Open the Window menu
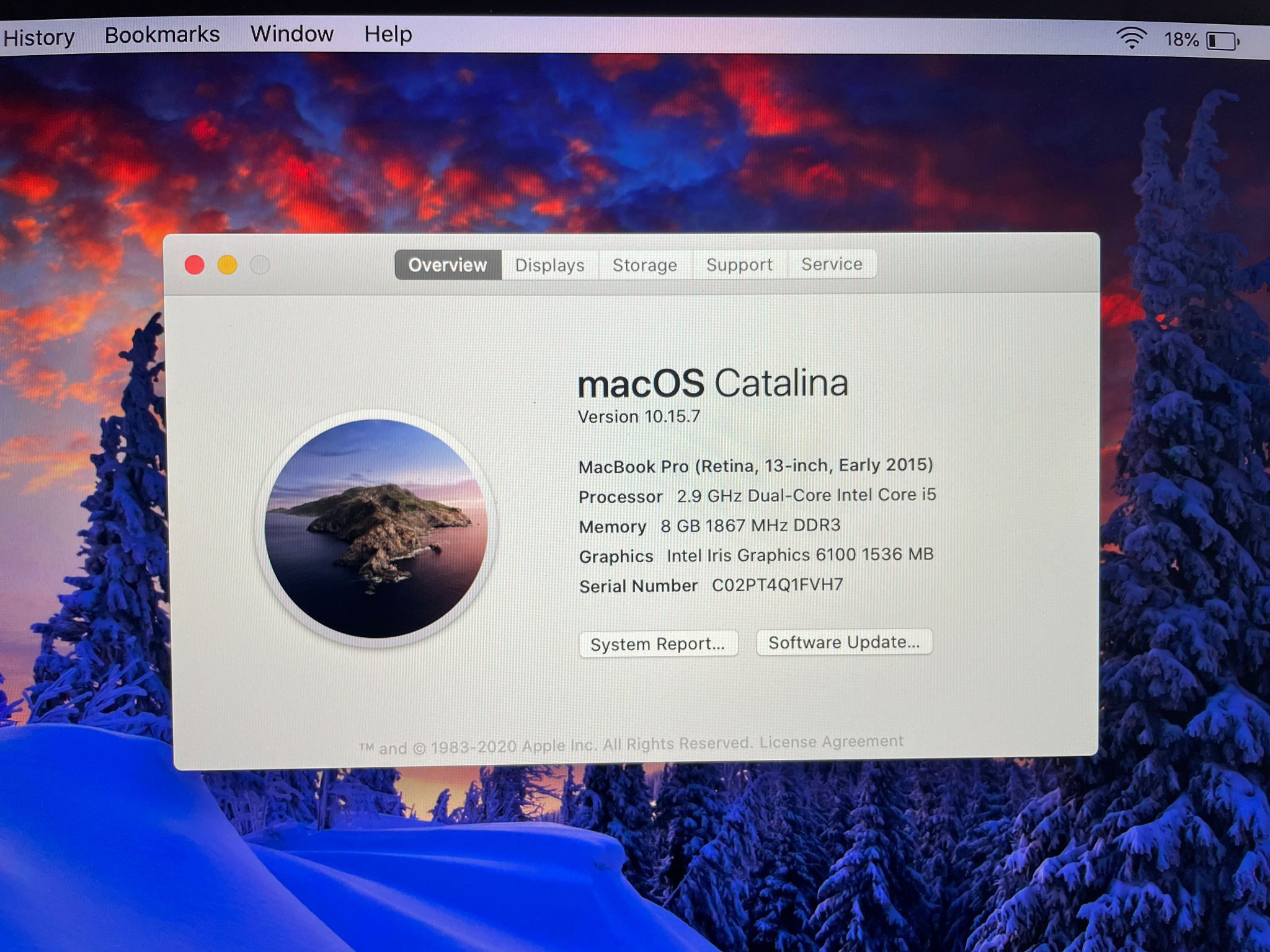Screen dimensions: 1270x952 (292, 33)
